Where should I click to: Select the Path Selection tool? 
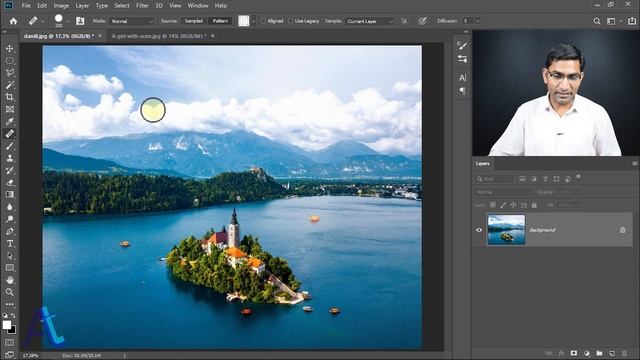point(9,256)
